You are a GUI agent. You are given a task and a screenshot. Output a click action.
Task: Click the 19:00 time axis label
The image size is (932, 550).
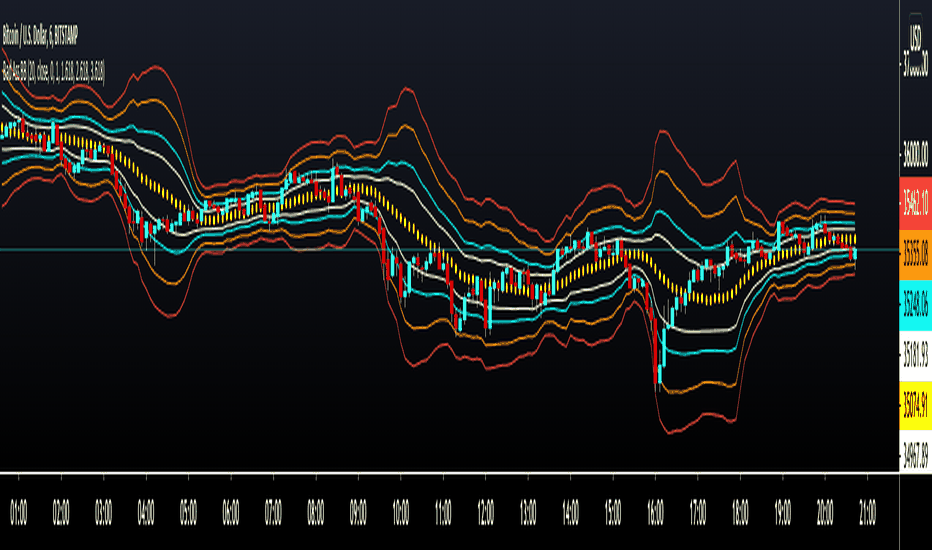pos(783,512)
